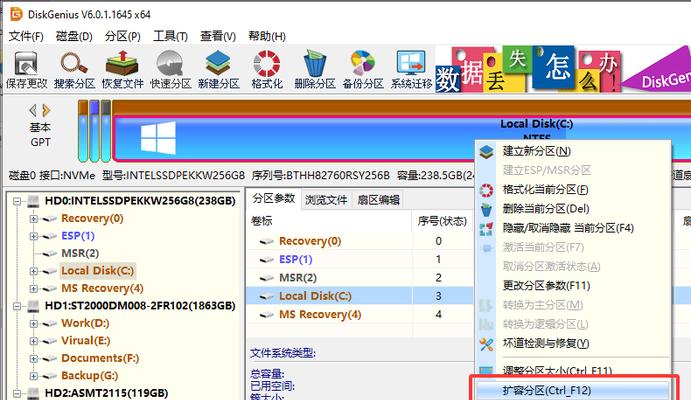Expand the Documents(F:) tree node
This screenshot has height=400, width=691.
click(x=33, y=358)
